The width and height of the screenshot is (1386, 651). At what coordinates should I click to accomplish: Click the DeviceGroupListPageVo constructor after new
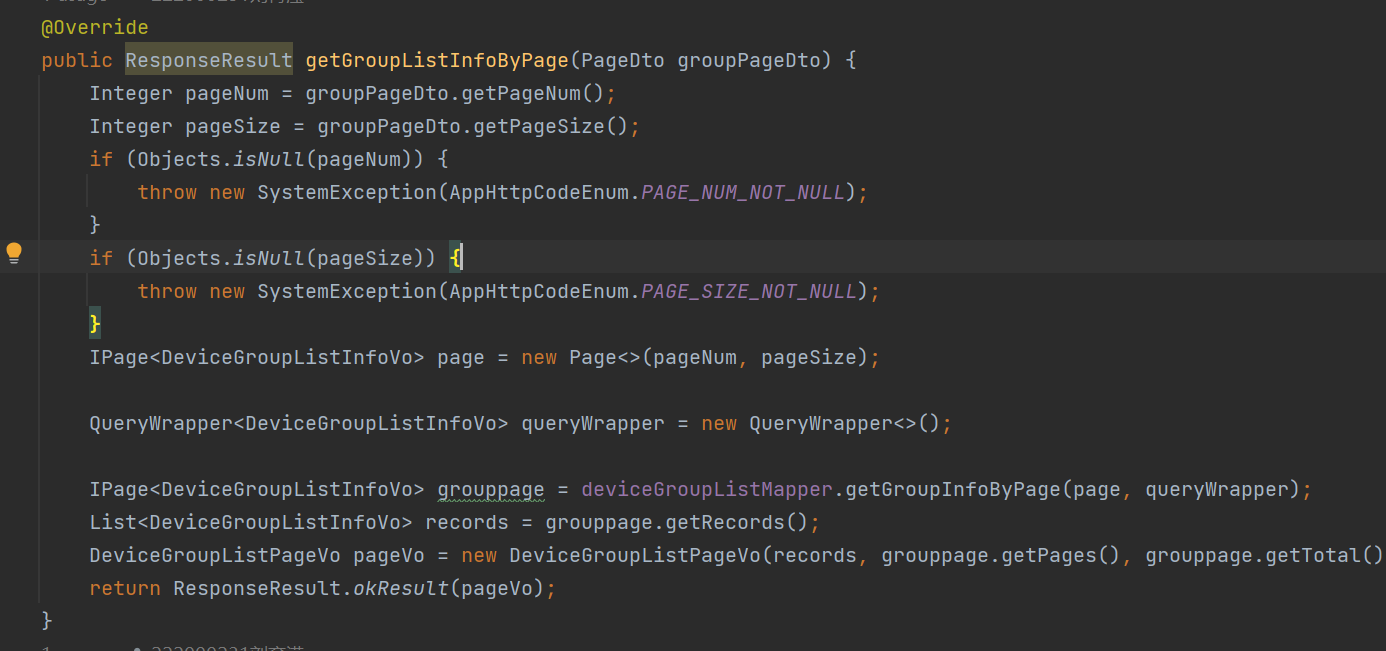click(635, 556)
